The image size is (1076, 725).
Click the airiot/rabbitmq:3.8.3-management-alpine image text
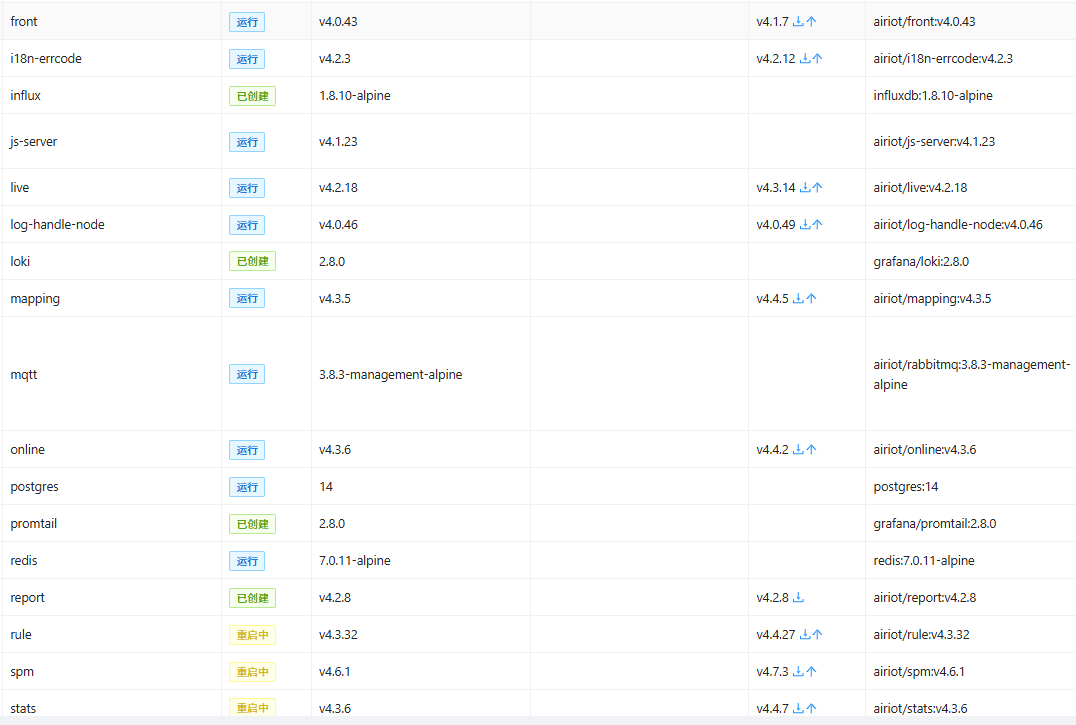pos(971,375)
